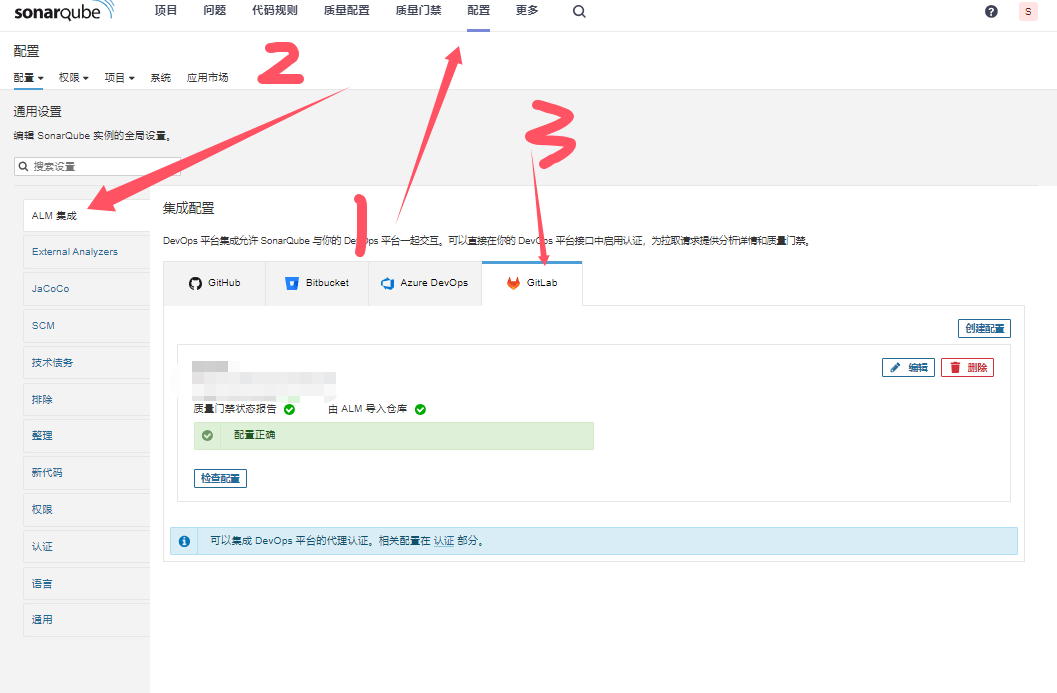Select 认证 in settings sidebar

87,547
